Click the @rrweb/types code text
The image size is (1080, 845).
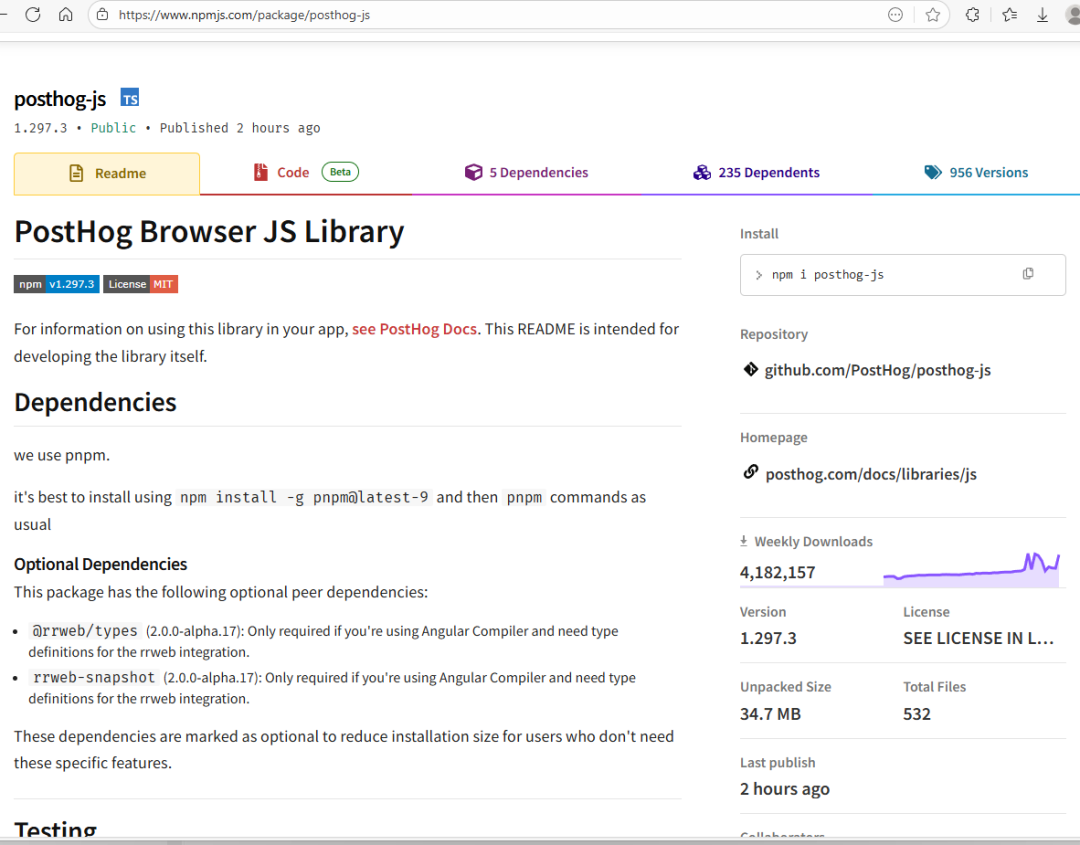point(85,631)
